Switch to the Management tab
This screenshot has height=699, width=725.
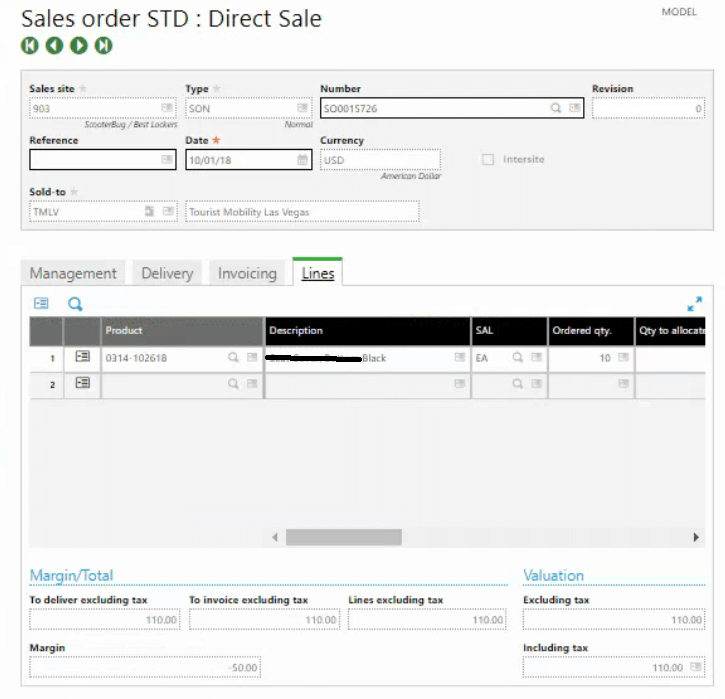point(73,273)
